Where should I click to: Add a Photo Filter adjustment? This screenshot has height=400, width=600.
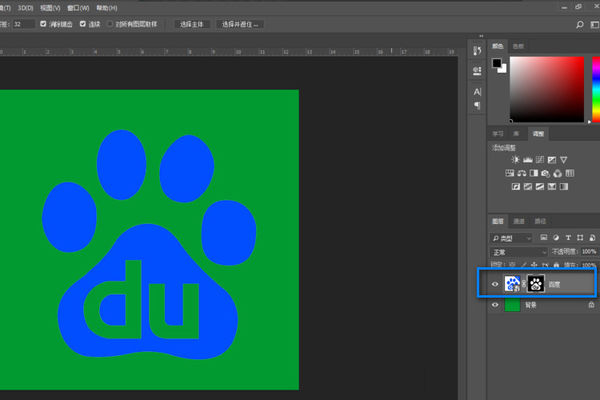[546, 174]
